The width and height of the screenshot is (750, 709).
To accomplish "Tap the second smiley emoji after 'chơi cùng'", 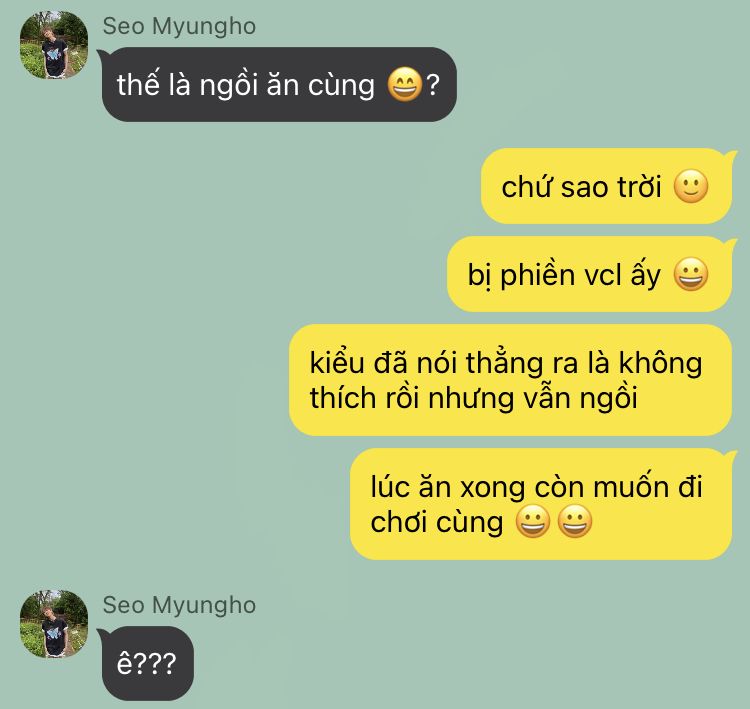I will coord(575,521).
